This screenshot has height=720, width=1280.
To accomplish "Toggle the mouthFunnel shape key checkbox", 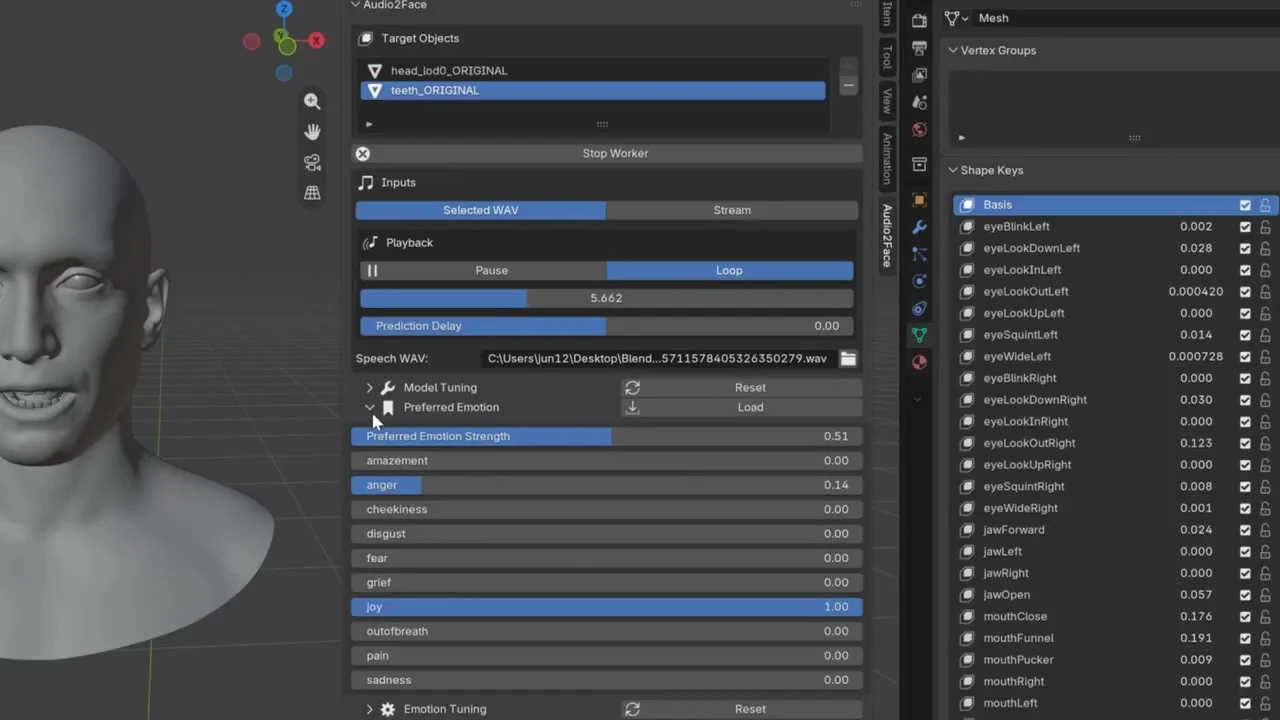I will pos(1245,638).
